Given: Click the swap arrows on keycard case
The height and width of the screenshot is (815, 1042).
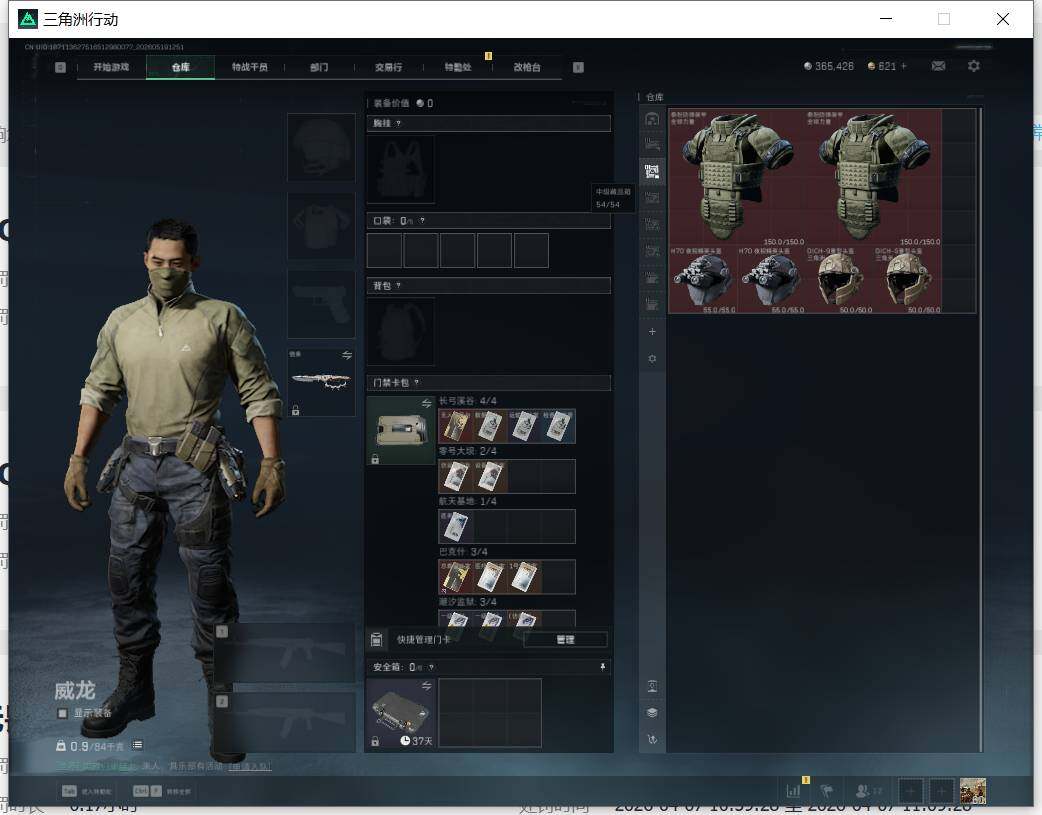Looking at the screenshot, I should (427, 404).
